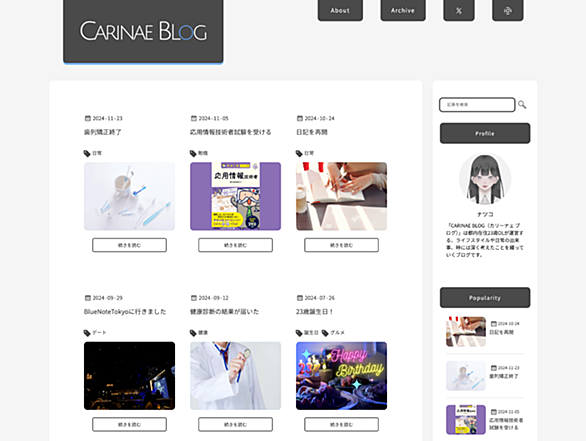Image resolution: width=586 pixels, height=441 pixels.
Task: Open the toothbrush post thumbnail in main list
Action: click(129, 196)
